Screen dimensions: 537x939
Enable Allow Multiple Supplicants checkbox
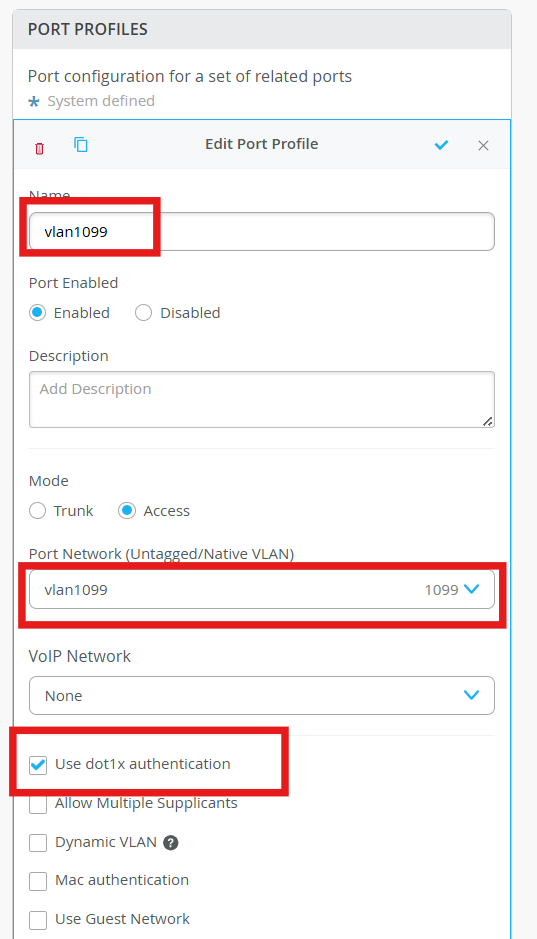coord(38,804)
